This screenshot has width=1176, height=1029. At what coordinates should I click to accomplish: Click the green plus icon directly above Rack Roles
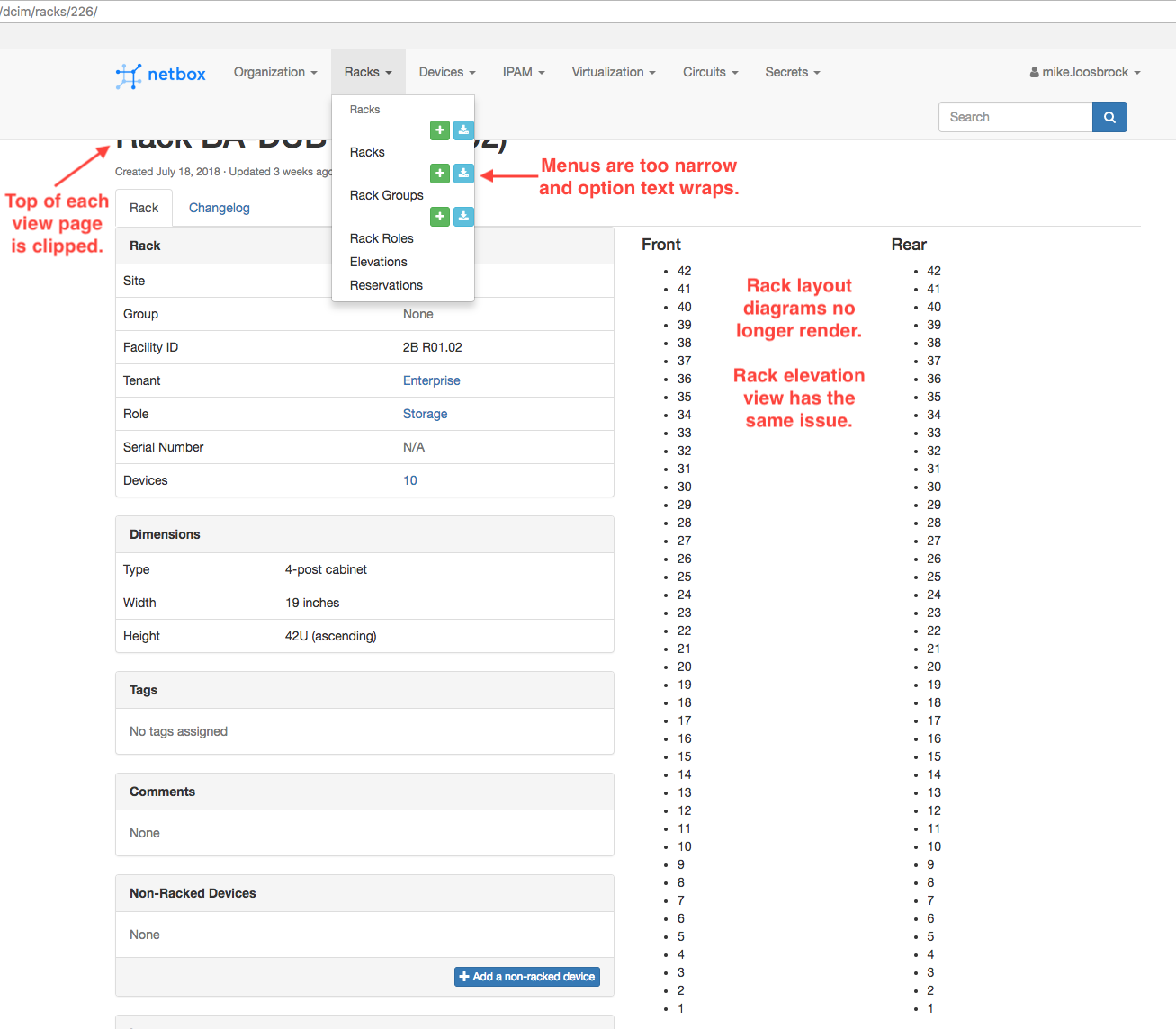pos(440,217)
